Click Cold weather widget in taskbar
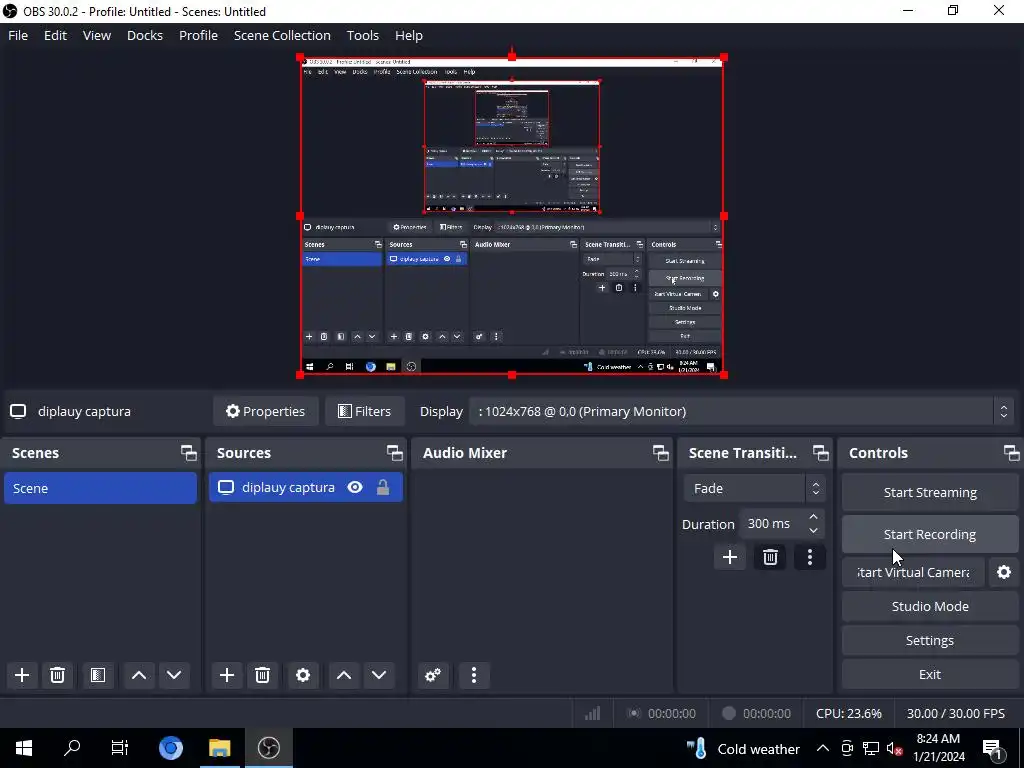This screenshot has width=1024, height=768. [743, 748]
